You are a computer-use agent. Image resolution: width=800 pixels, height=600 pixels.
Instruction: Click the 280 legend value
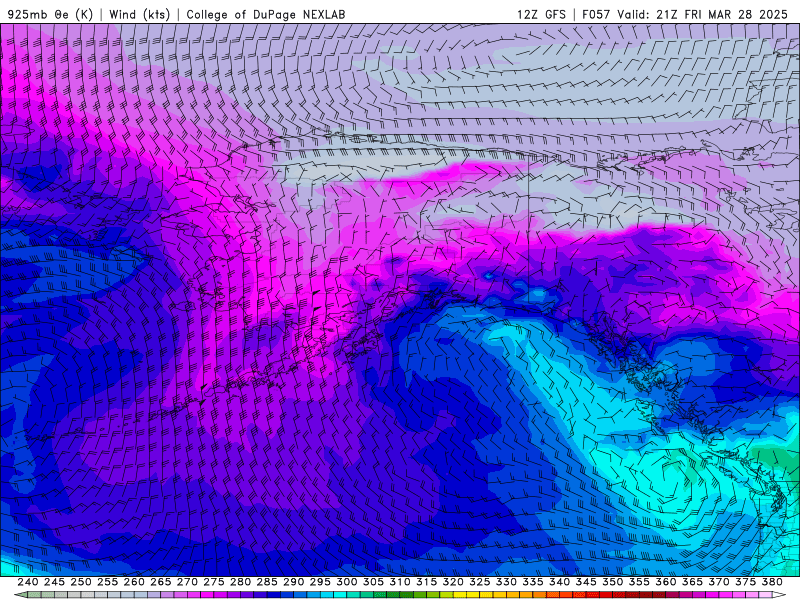tap(240, 582)
